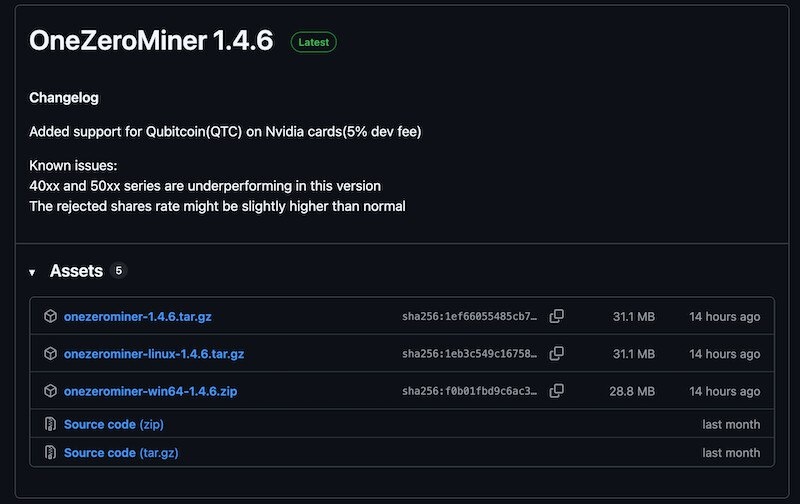800x504 pixels.
Task: Click the 28.8 MB file size
Action: [632, 391]
